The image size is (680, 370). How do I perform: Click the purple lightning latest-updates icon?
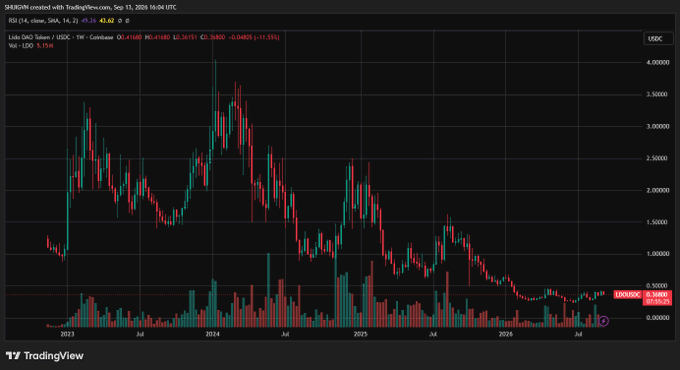(x=603, y=321)
